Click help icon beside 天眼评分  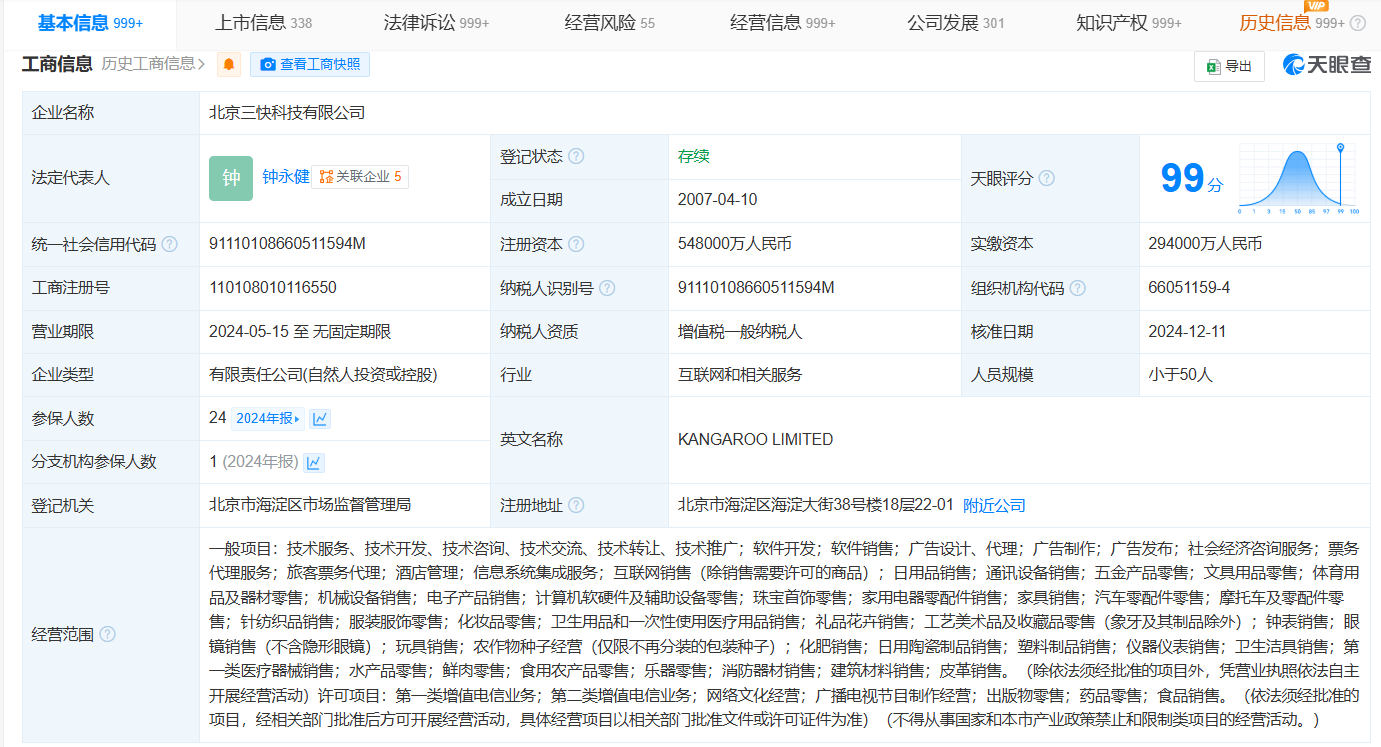coord(1046,178)
